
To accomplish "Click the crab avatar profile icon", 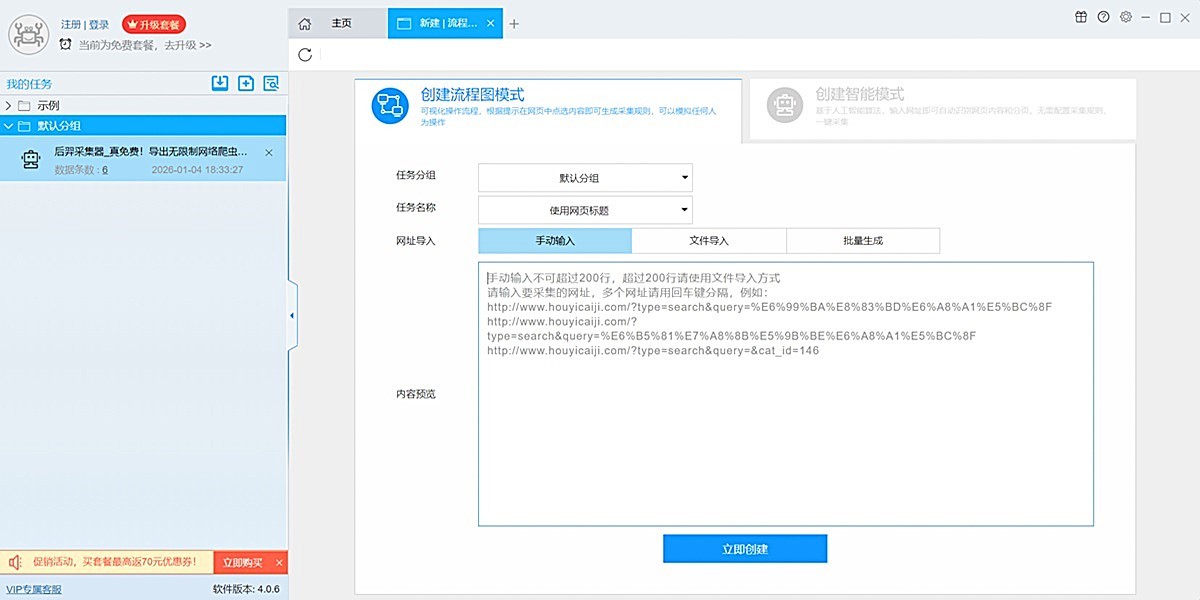I will [x=30, y=34].
